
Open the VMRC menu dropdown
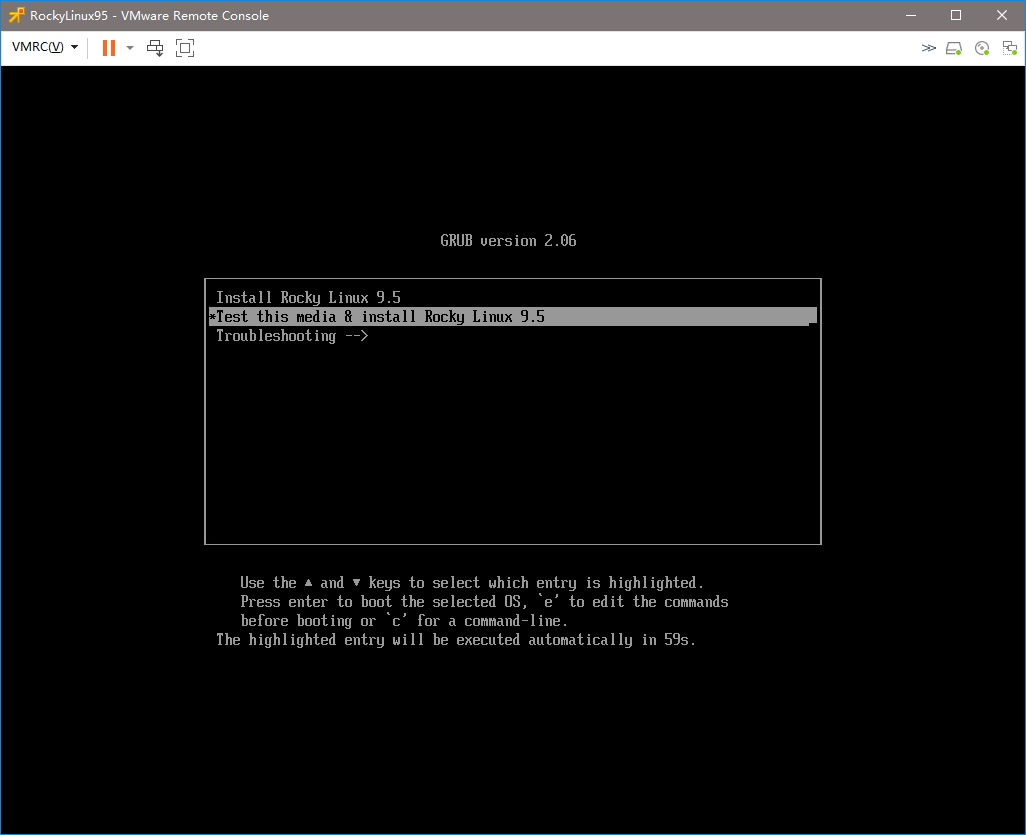point(44,47)
